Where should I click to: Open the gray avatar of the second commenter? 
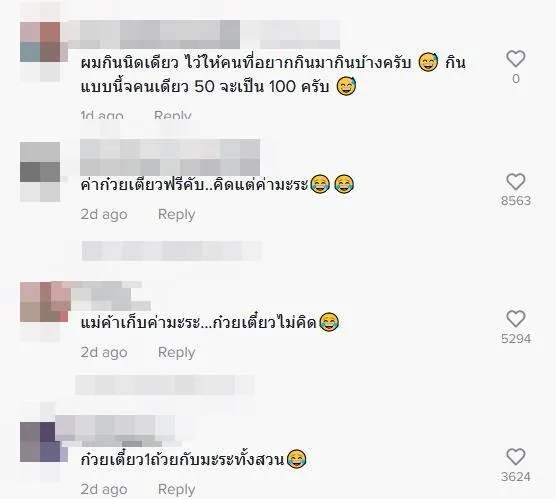click(x=40, y=172)
